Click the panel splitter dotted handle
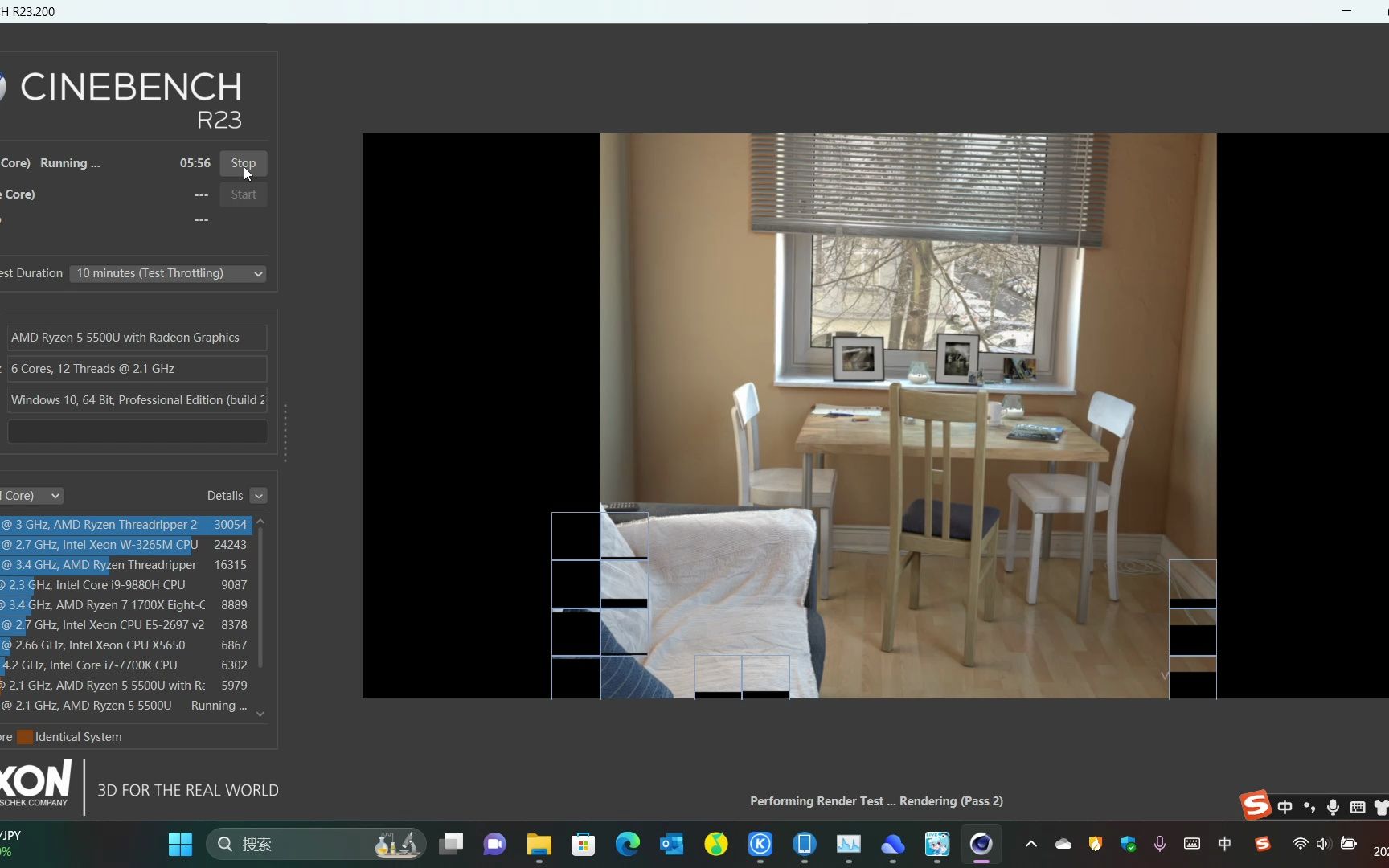Screen dimensions: 1389x868 point(285,433)
